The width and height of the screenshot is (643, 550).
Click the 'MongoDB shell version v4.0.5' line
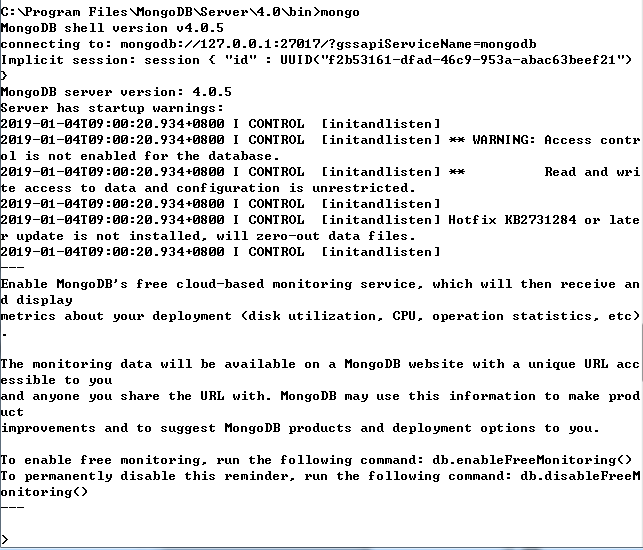(x=112, y=28)
